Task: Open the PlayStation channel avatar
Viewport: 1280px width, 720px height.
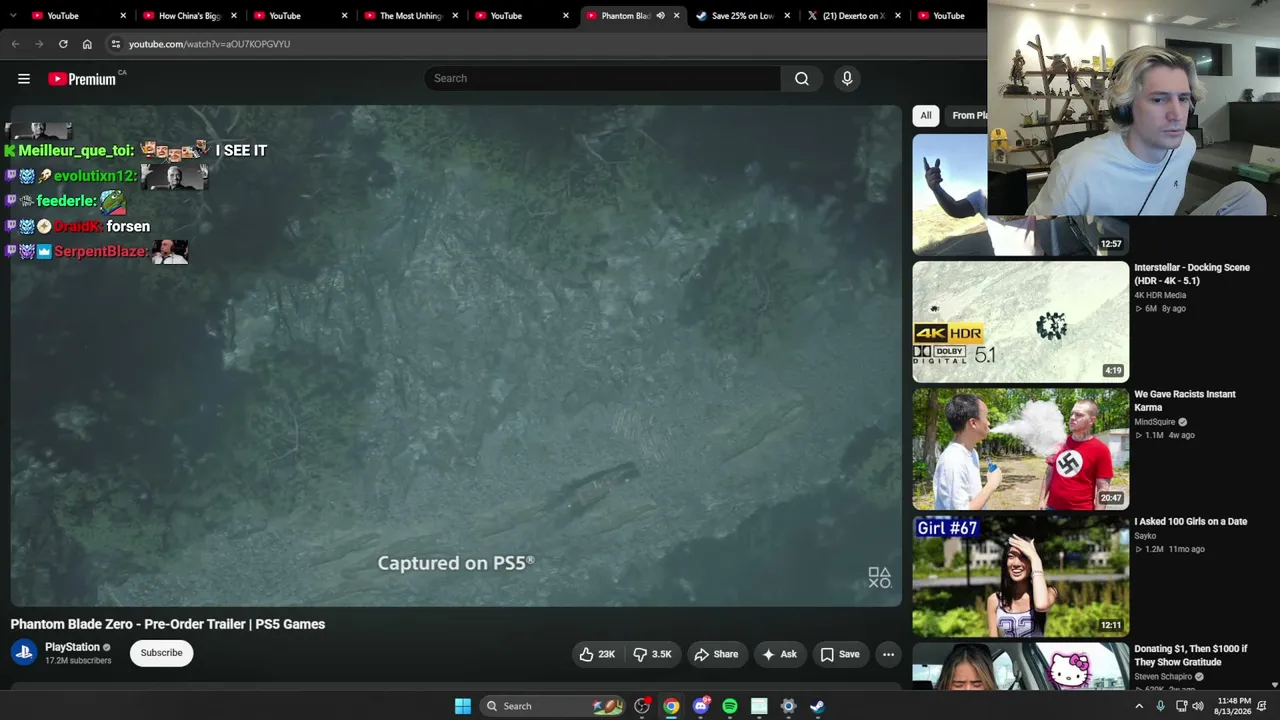Action: 24,653
